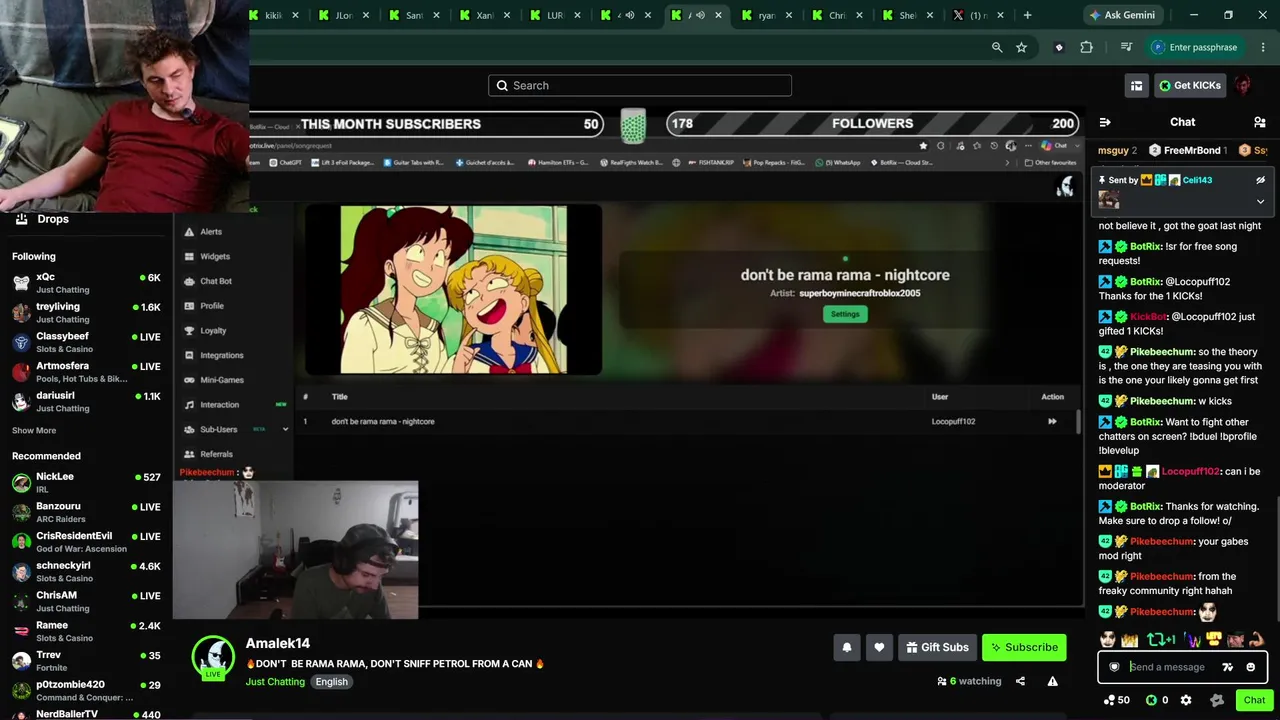Hide the pinned message from Celi143
The height and width of the screenshot is (720, 1280).
tap(1260, 180)
